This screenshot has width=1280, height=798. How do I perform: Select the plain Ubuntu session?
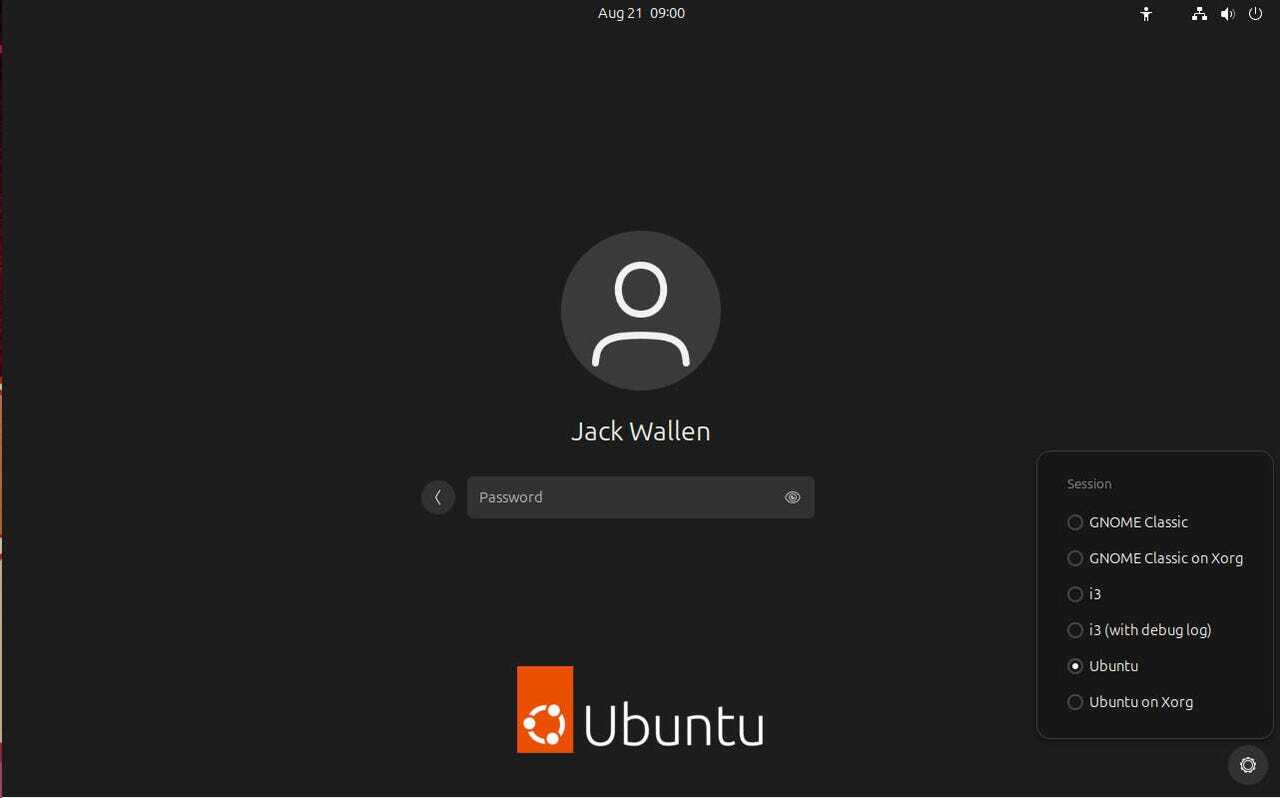[1103, 666]
